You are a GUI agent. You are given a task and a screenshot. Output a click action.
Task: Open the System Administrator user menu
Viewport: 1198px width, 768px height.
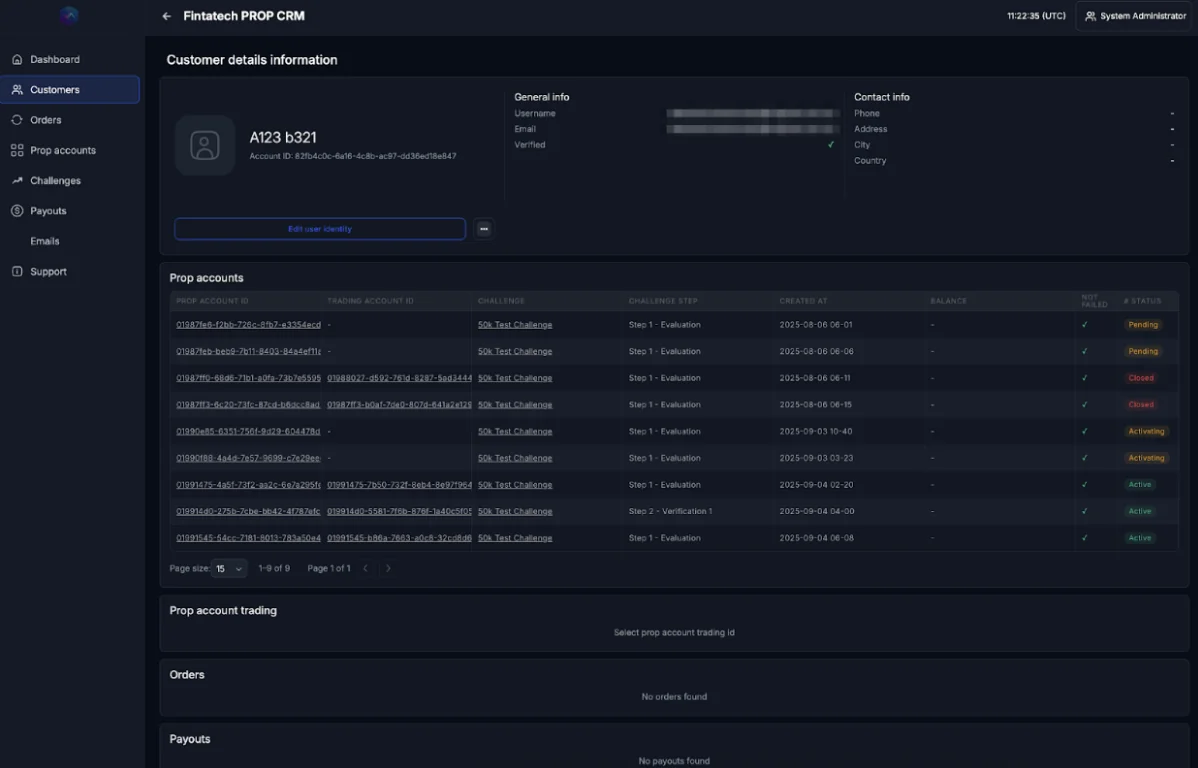(1135, 16)
